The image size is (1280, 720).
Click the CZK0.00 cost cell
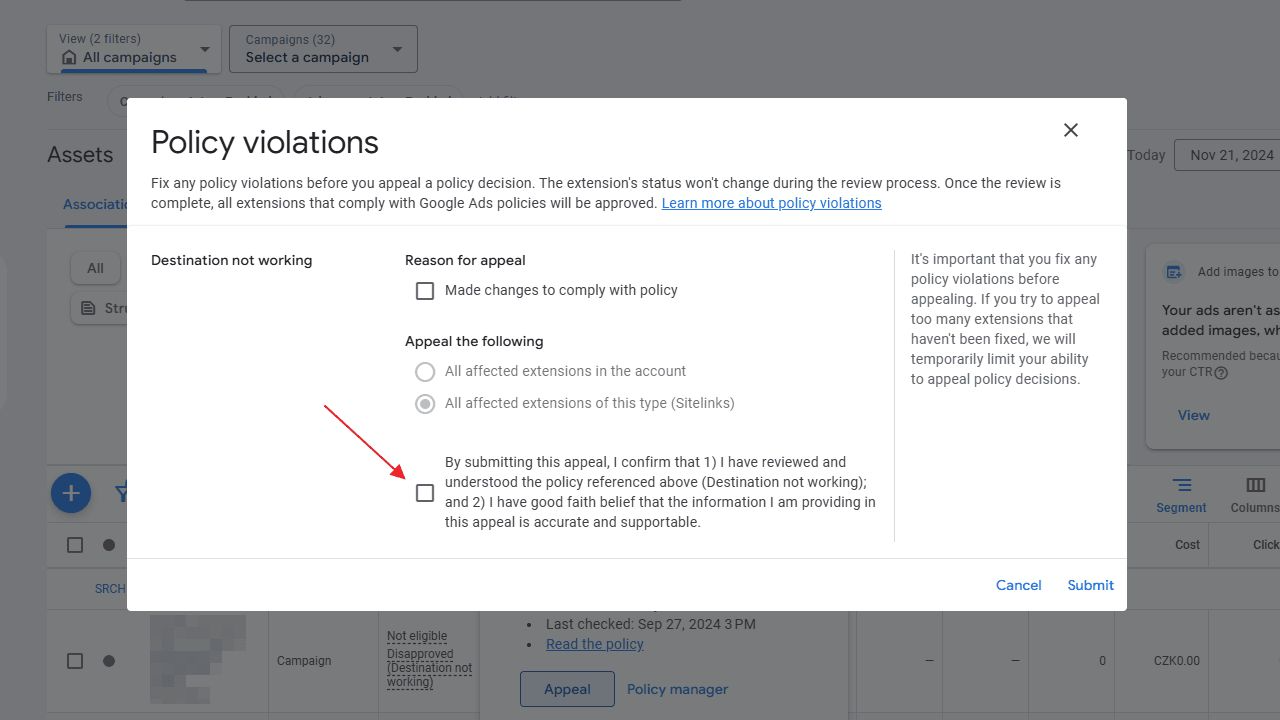[x=1176, y=661]
